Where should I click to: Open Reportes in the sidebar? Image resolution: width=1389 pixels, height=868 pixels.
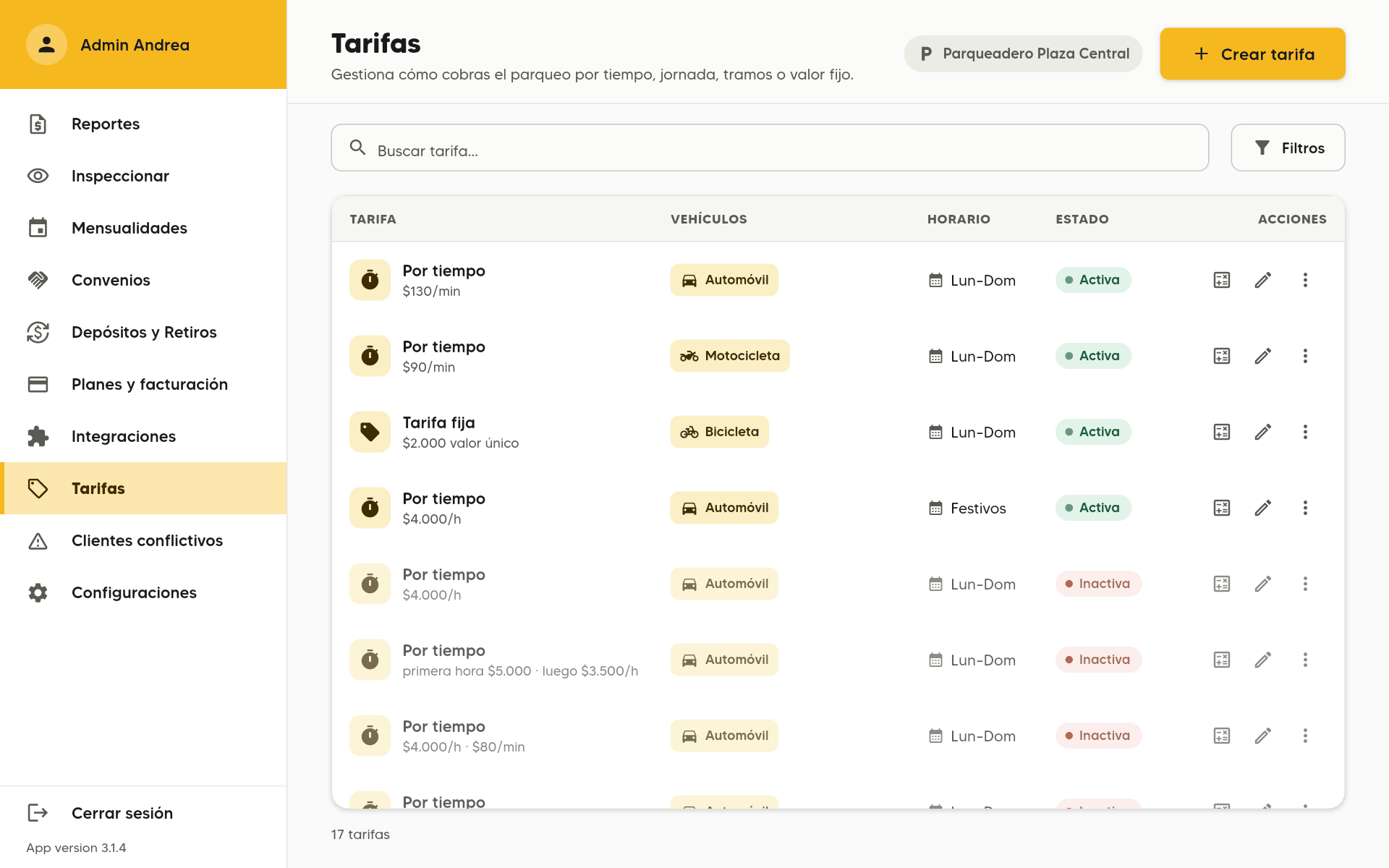(x=143, y=124)
